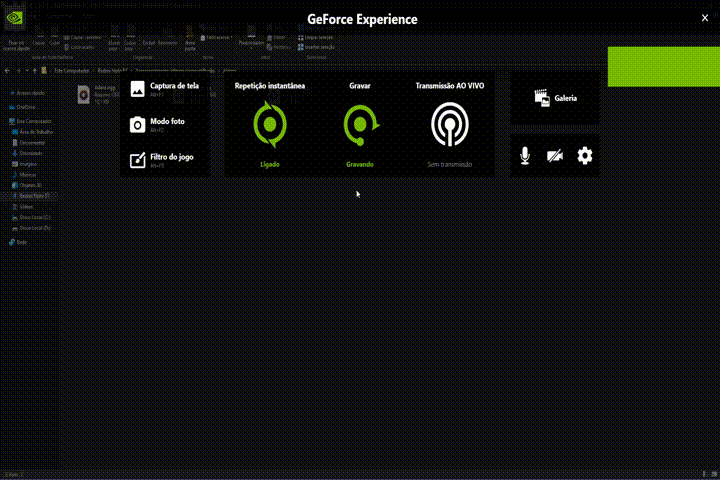Screen dimensions: 720x480
Task: Click Copiar caminho in Explorer ribbon
Action: click(x=83, y=38)
